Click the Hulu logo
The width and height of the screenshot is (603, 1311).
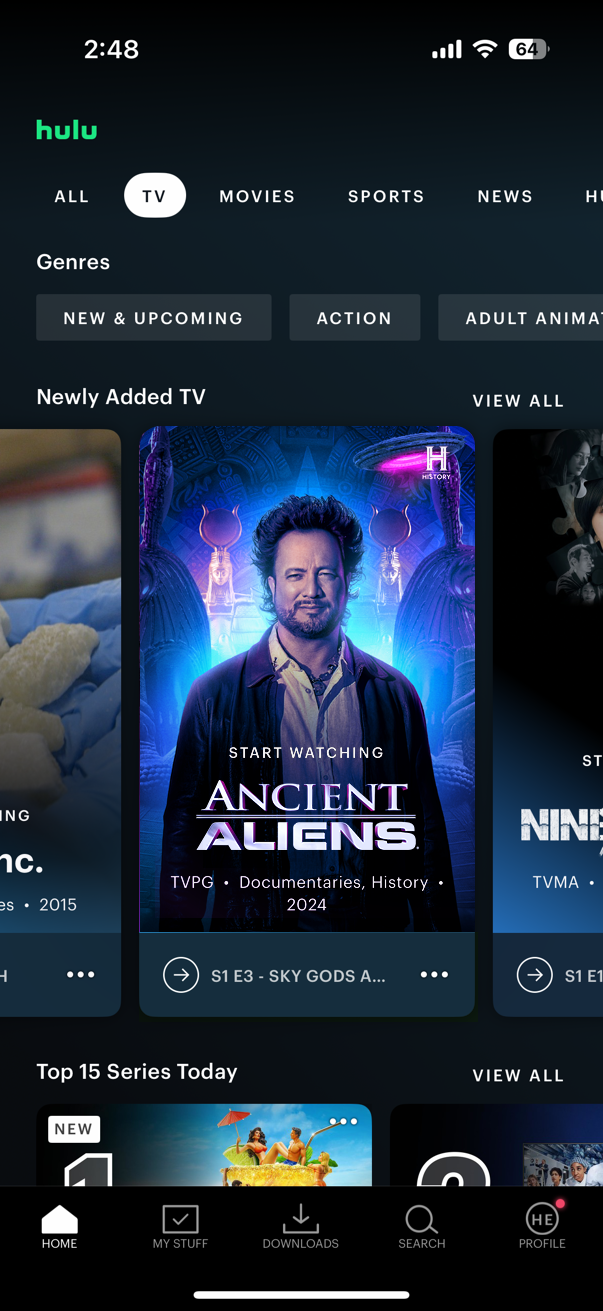pyautogui.click(x=67, y=129)
